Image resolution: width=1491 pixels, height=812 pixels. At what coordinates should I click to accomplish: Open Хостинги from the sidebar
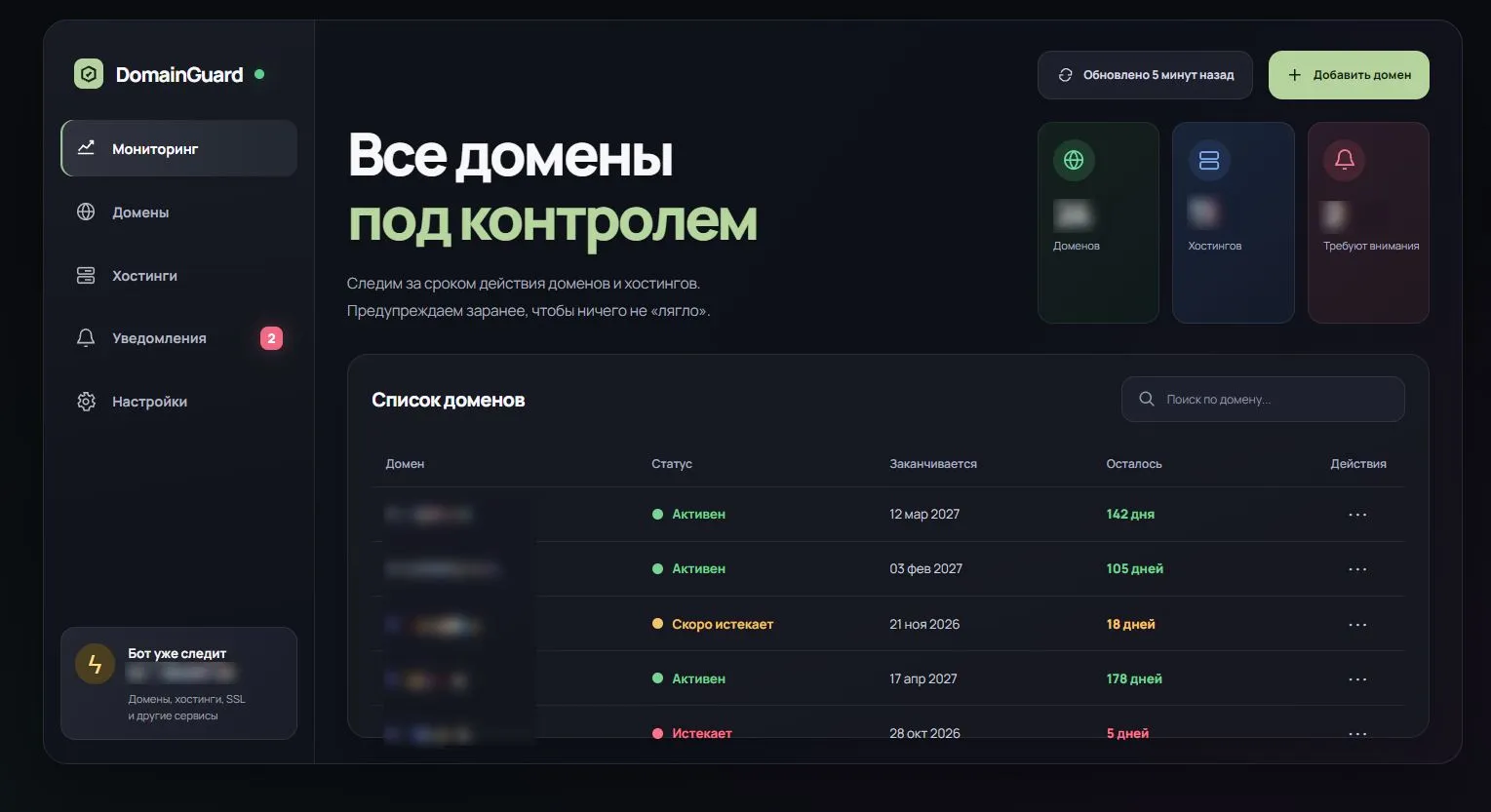(x=179, y=276)
